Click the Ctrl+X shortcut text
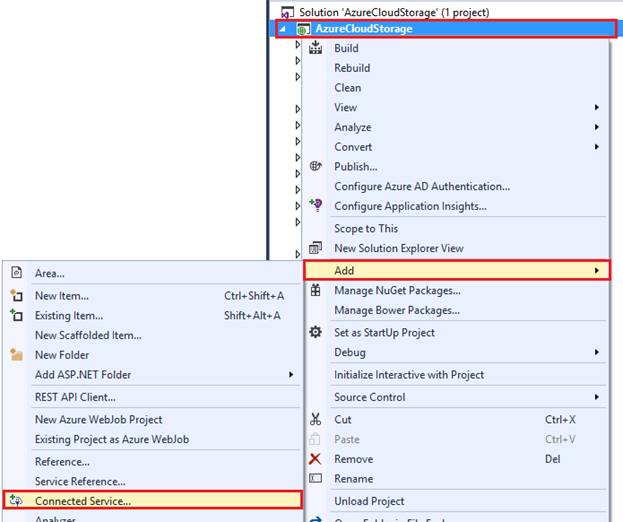This screenshot has width=623, height=522. point(560,420)
